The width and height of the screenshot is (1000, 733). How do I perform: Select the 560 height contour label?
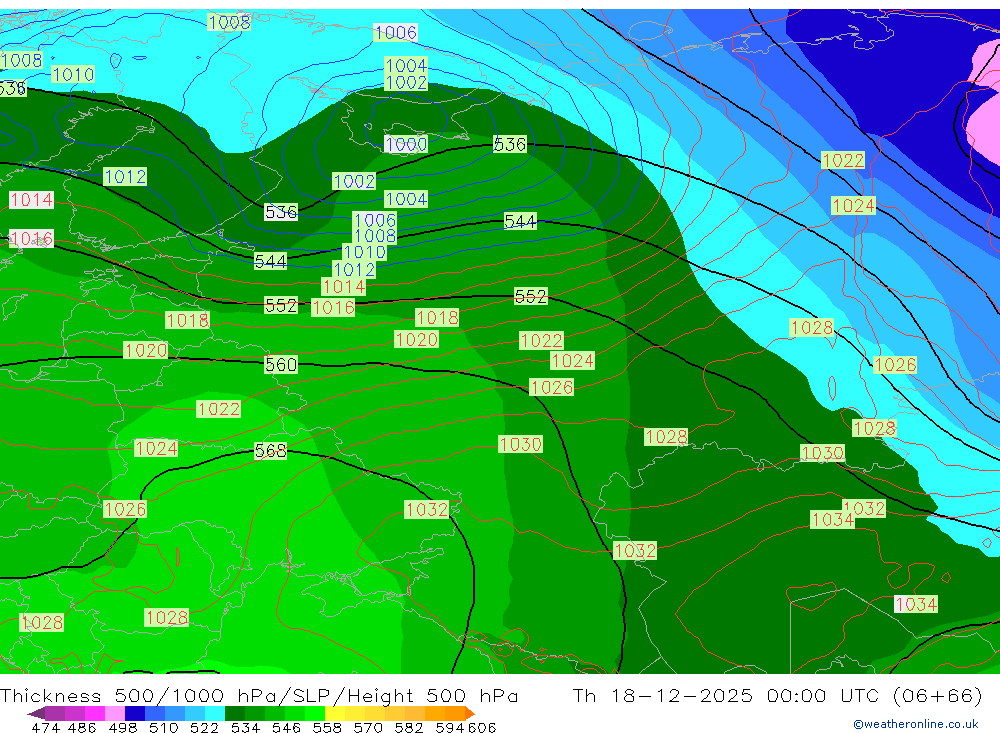[x=281, y=364]
